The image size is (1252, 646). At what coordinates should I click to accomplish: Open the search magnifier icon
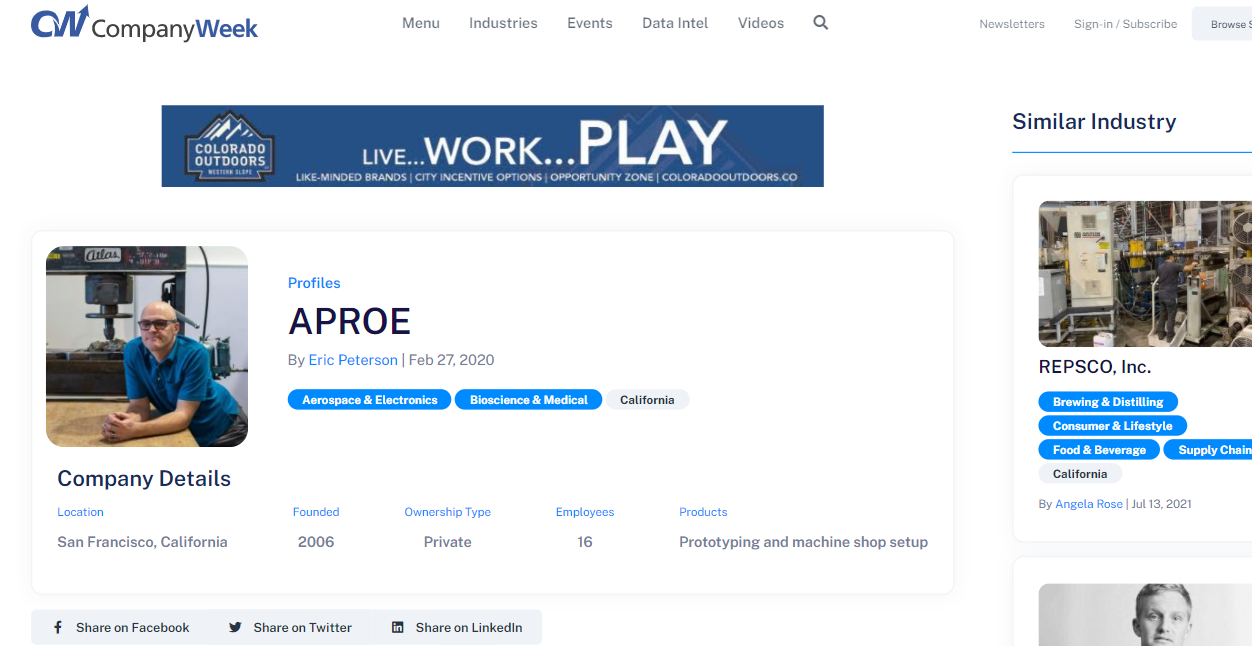click(821, 23)
